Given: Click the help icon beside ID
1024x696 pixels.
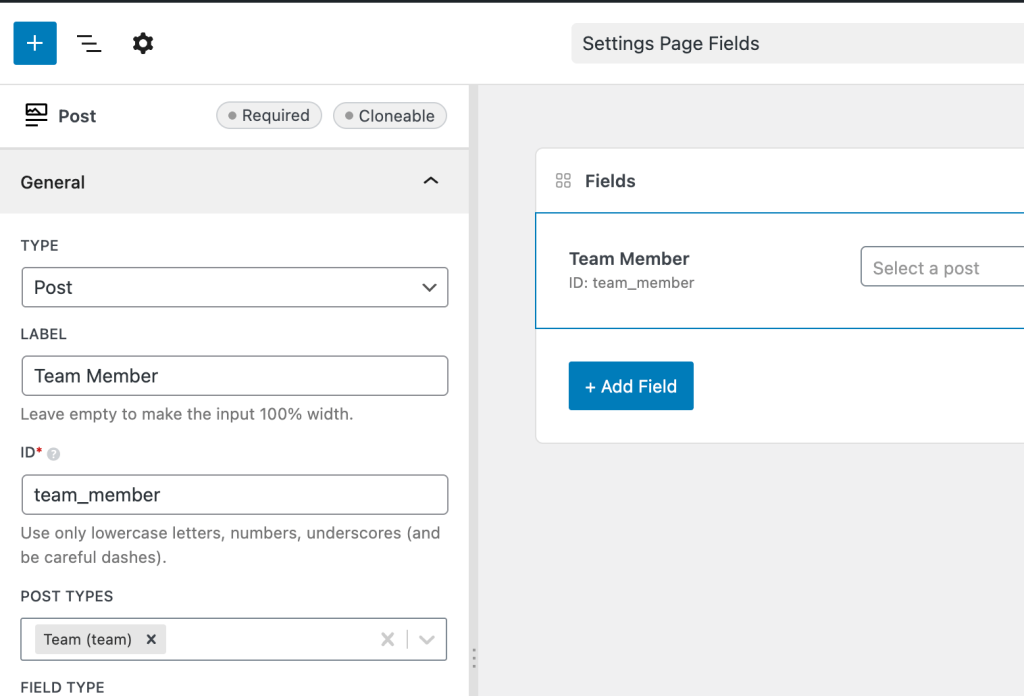Looking at the screenshot, I should [54, 454].
